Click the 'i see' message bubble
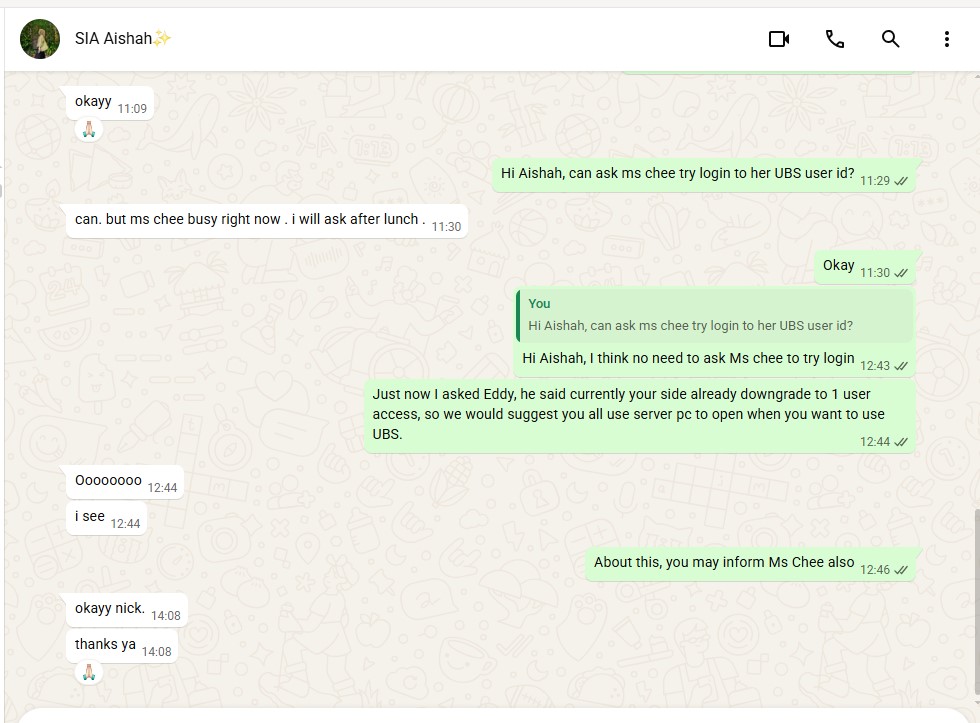980x723 pixels. [x=106, y=518]
